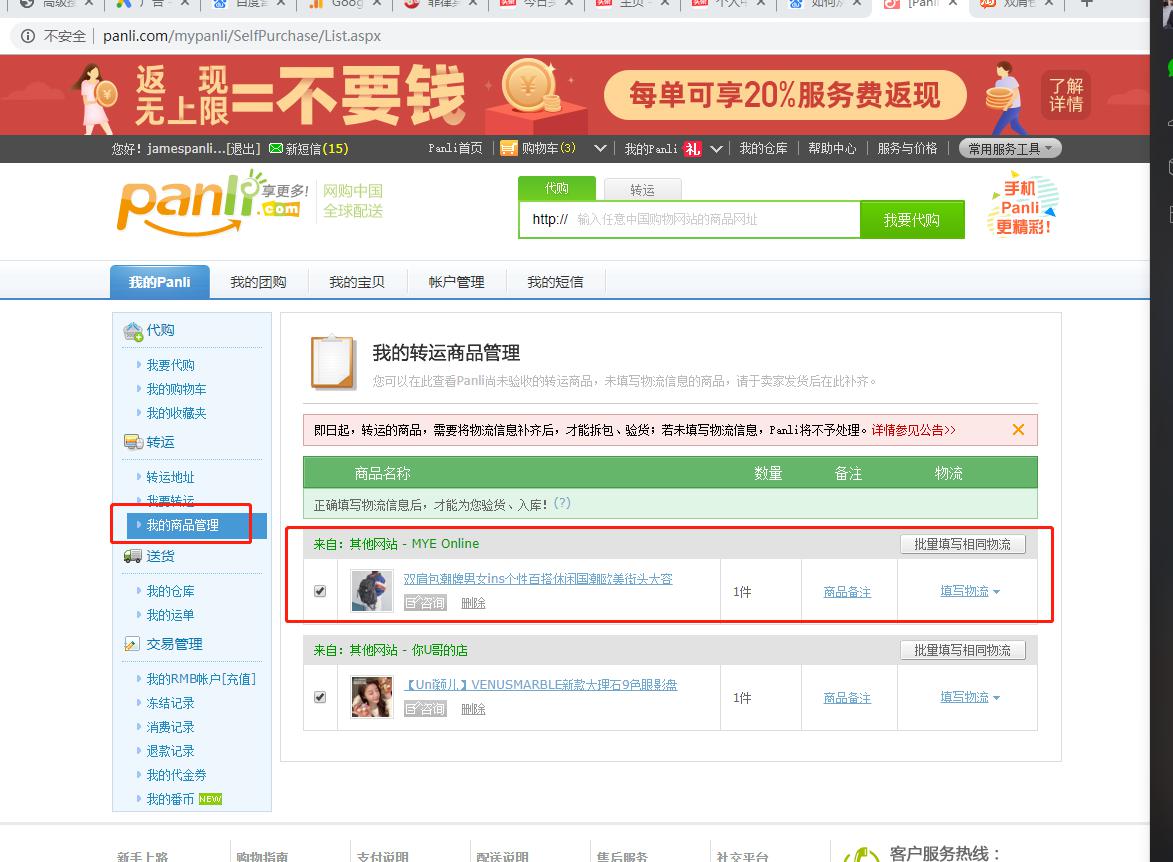Open 商品备注 for the first product
Viewport: 1173px width, 862px height.
[848, 590]
